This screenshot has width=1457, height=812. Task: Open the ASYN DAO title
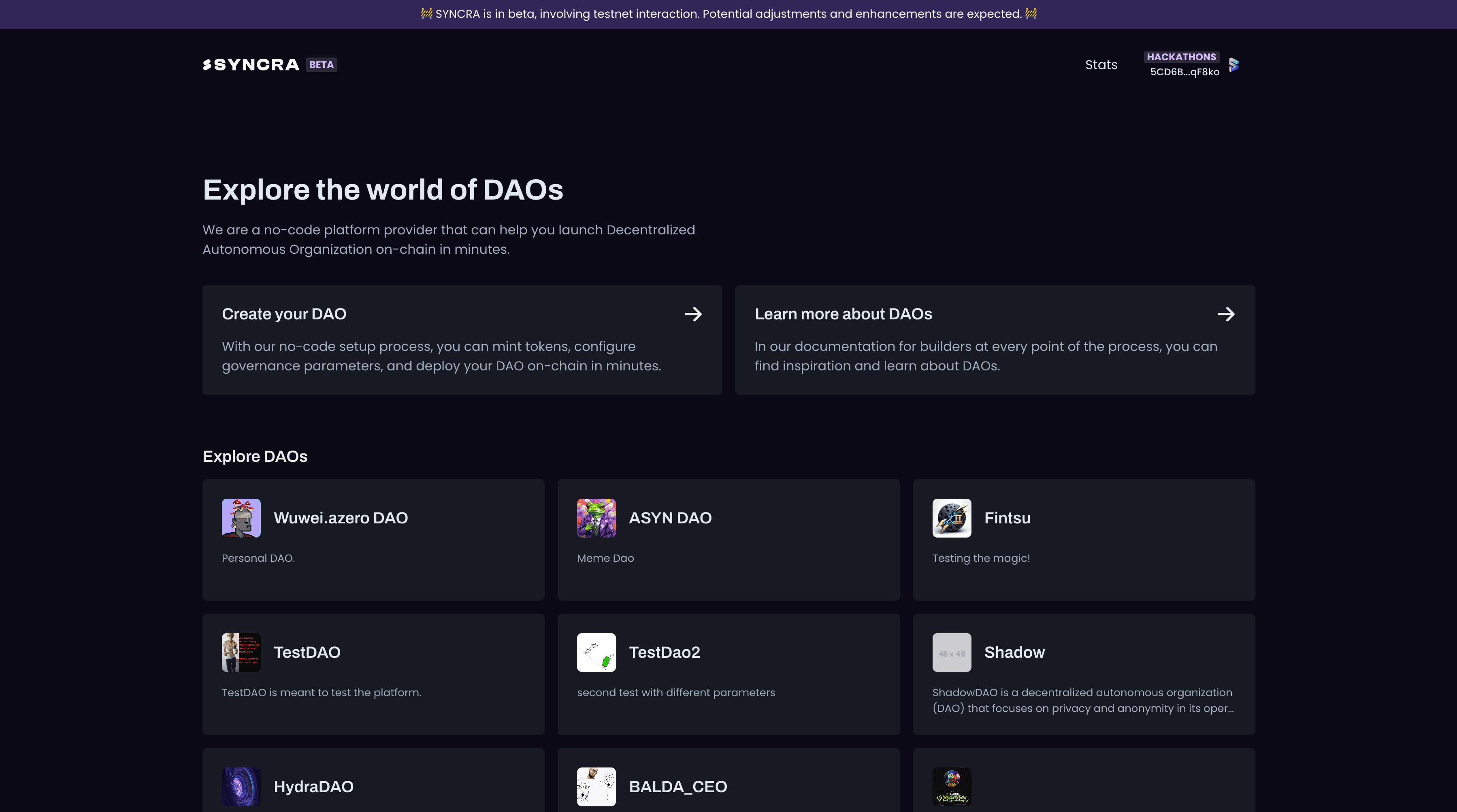point(670,518)
